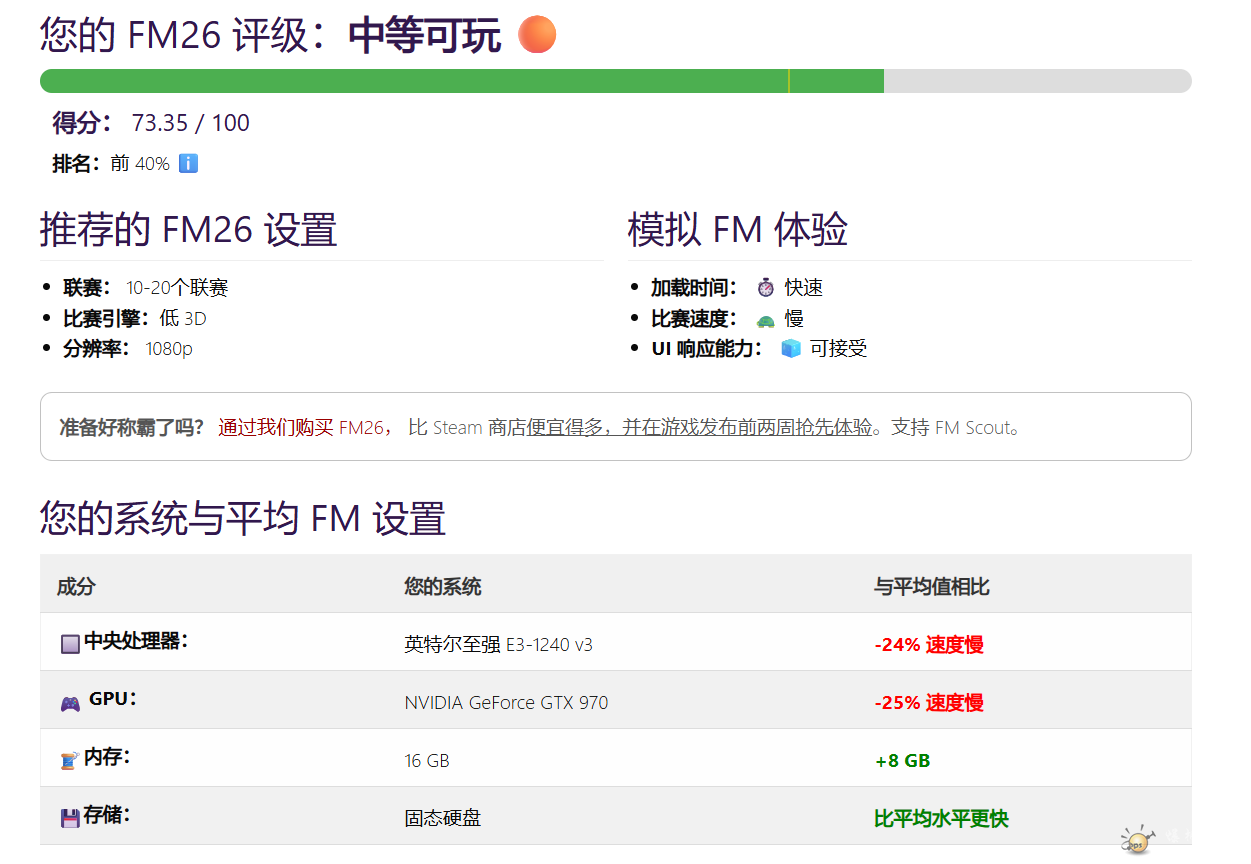
Task: Click the 成分 column header
Action: coord(76,587)
